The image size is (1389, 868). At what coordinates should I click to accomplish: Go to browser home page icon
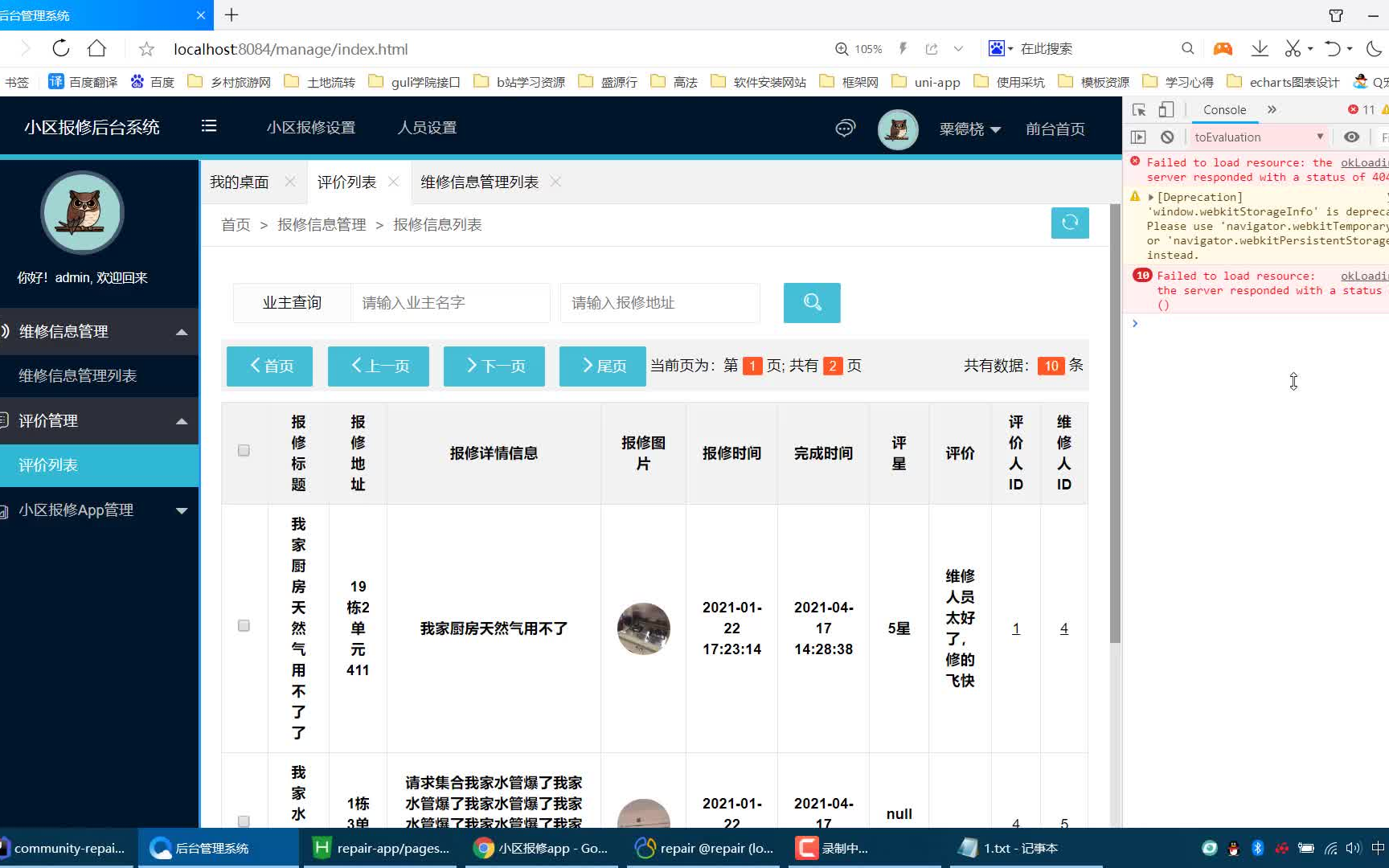point(96,48)
